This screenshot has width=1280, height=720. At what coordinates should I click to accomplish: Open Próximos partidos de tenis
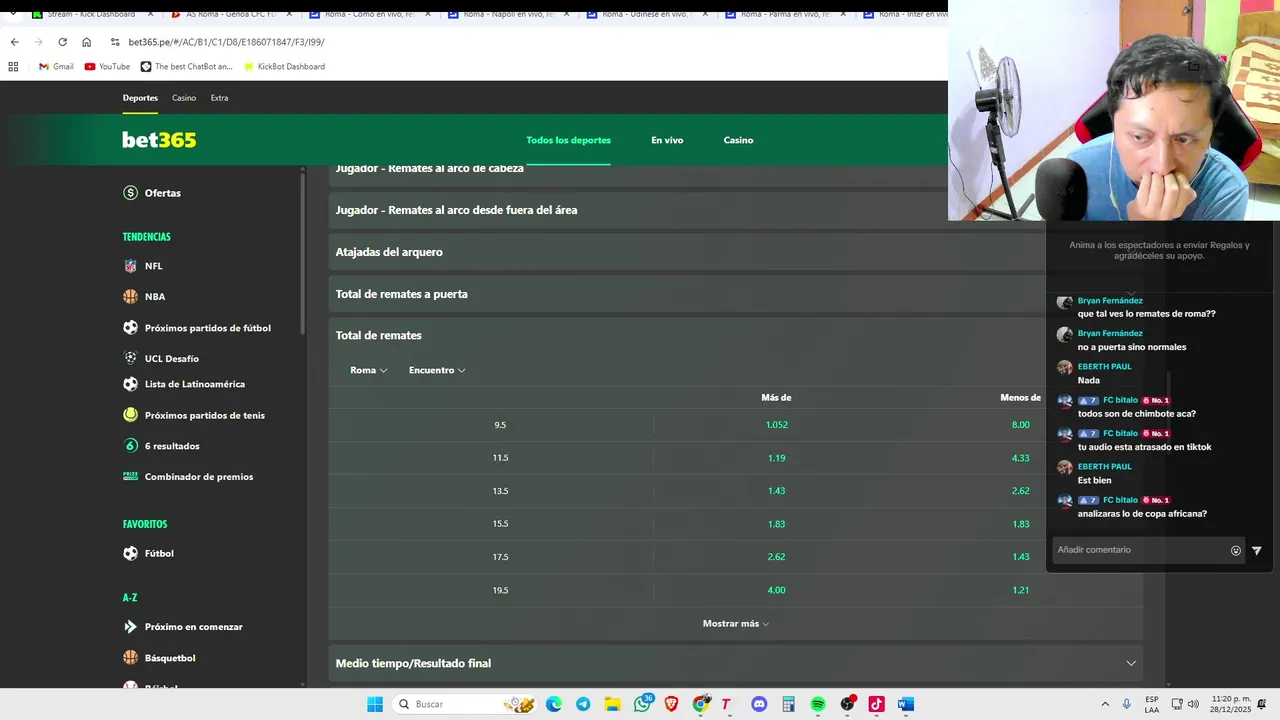[x=194, y=415]
